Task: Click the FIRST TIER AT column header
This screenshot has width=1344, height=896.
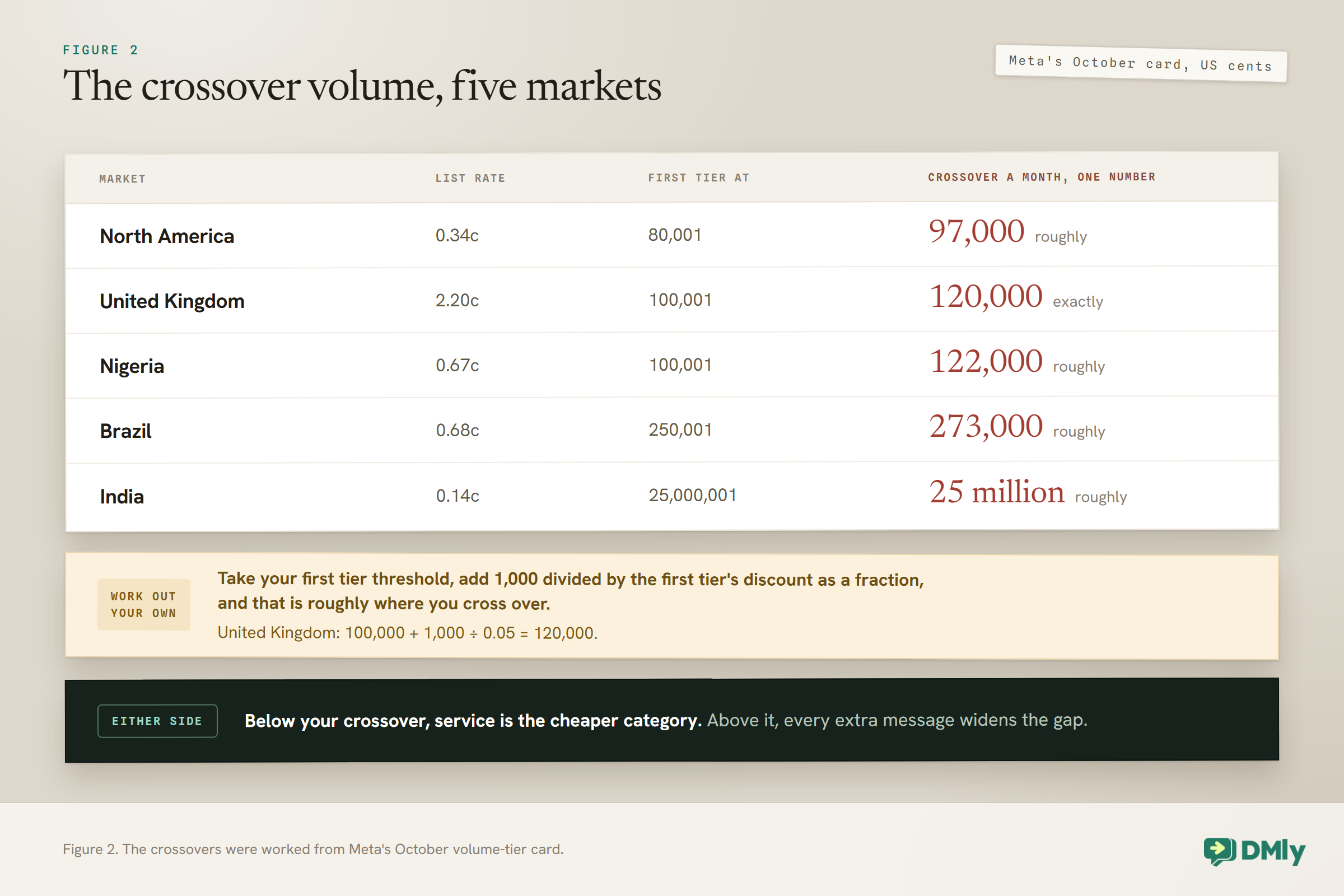Action: click(698, 178)
